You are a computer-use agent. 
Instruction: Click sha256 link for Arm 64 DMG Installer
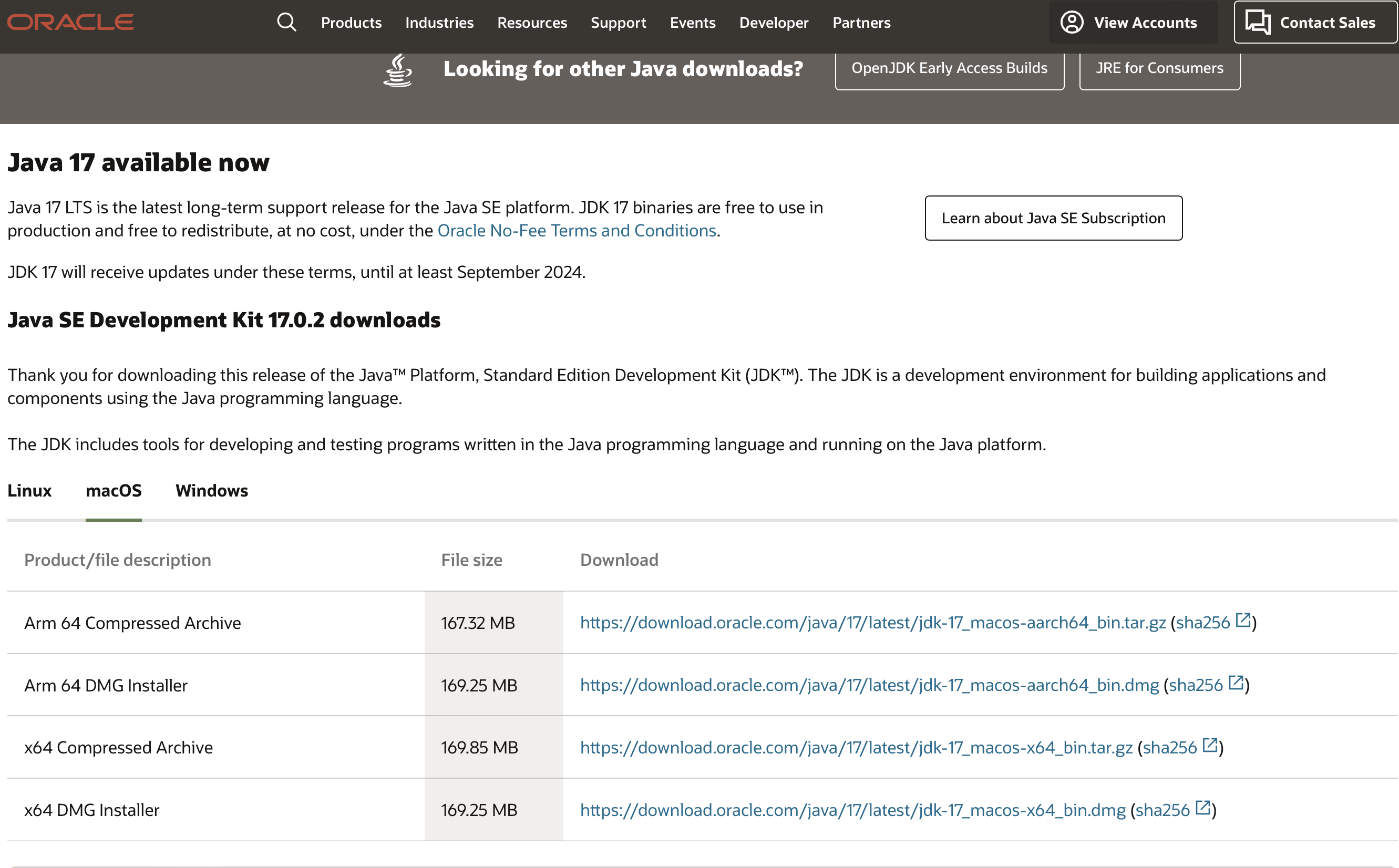[1196, 686]
